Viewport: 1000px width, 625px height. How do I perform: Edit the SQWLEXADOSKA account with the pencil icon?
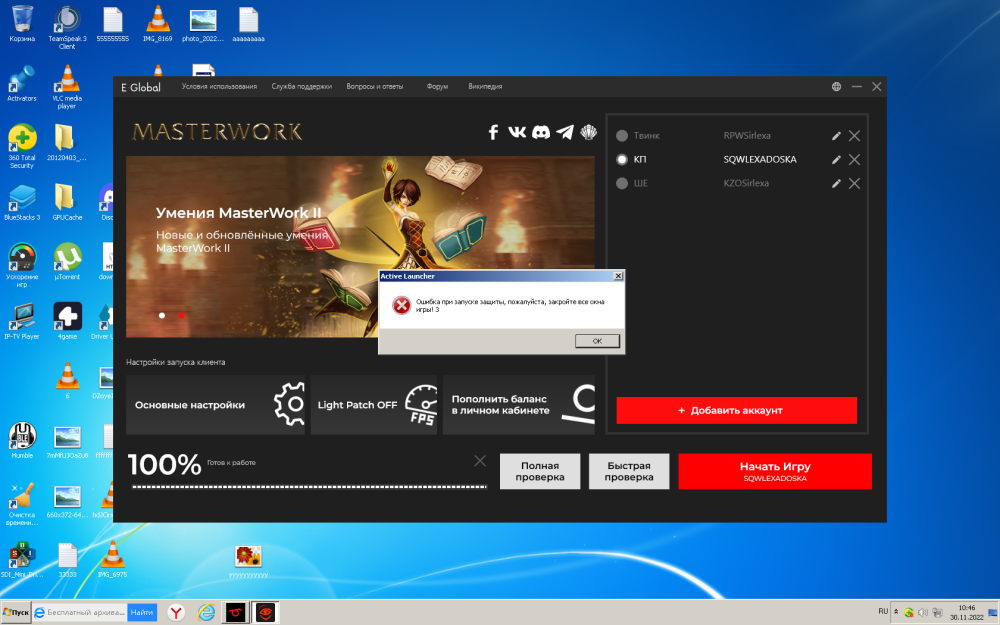[838, 159]
